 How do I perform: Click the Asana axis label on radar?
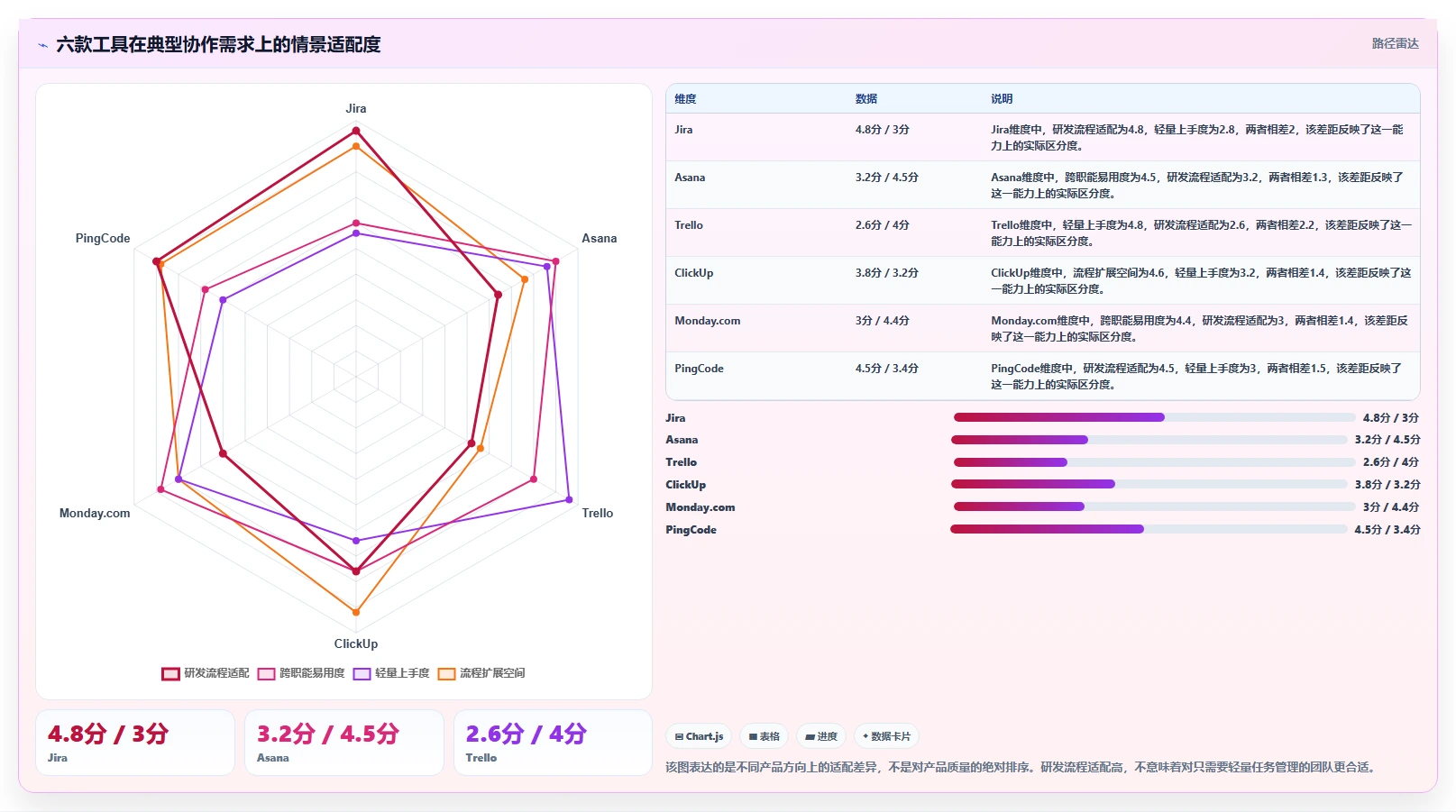point(599,238)
